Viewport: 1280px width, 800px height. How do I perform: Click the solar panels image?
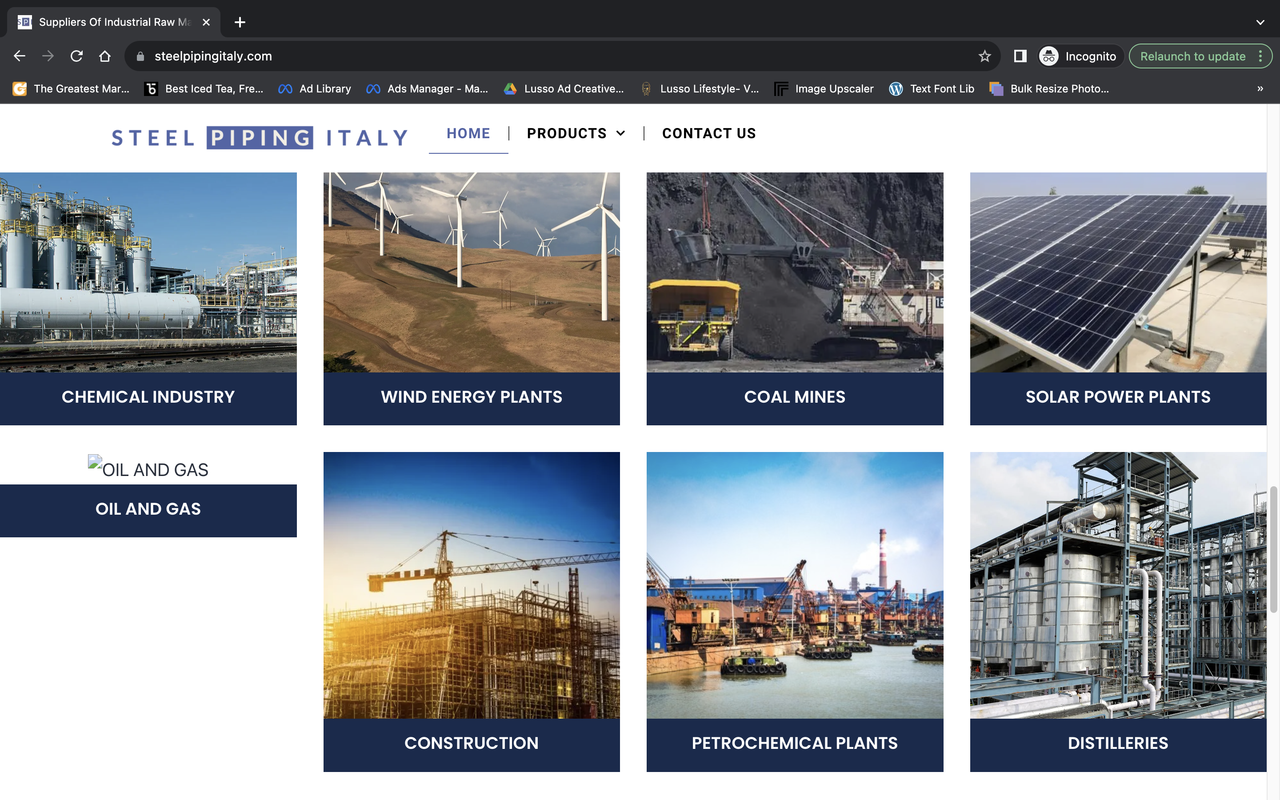[x=1118, y=272]
